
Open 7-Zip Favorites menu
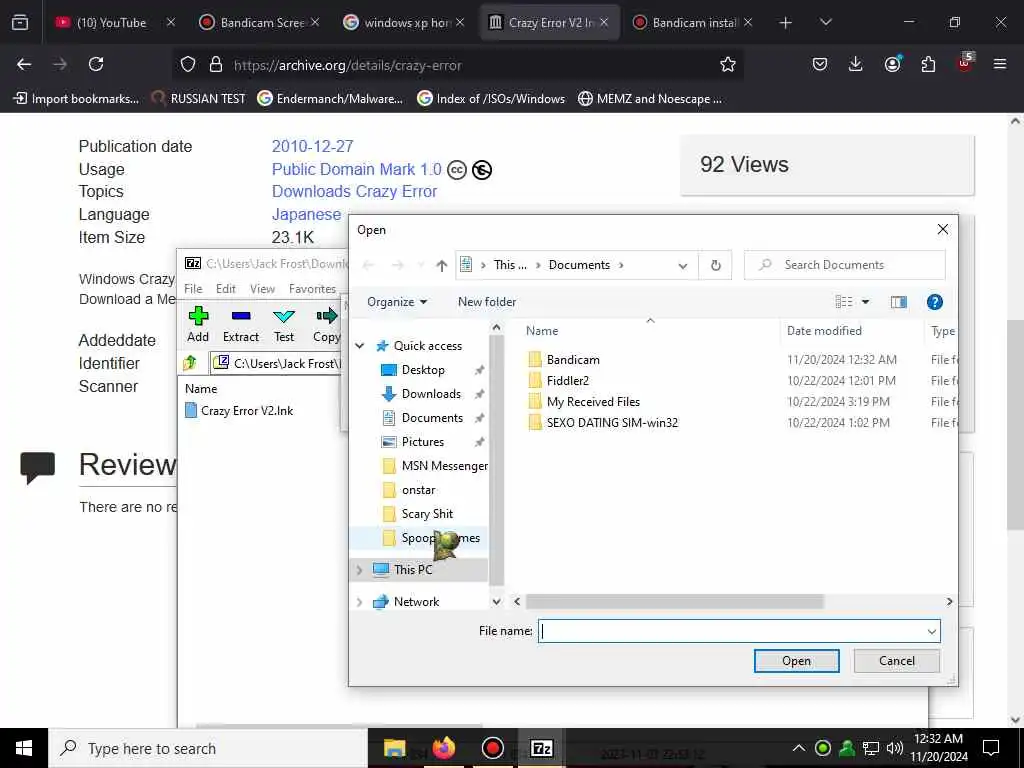(312, 289)
